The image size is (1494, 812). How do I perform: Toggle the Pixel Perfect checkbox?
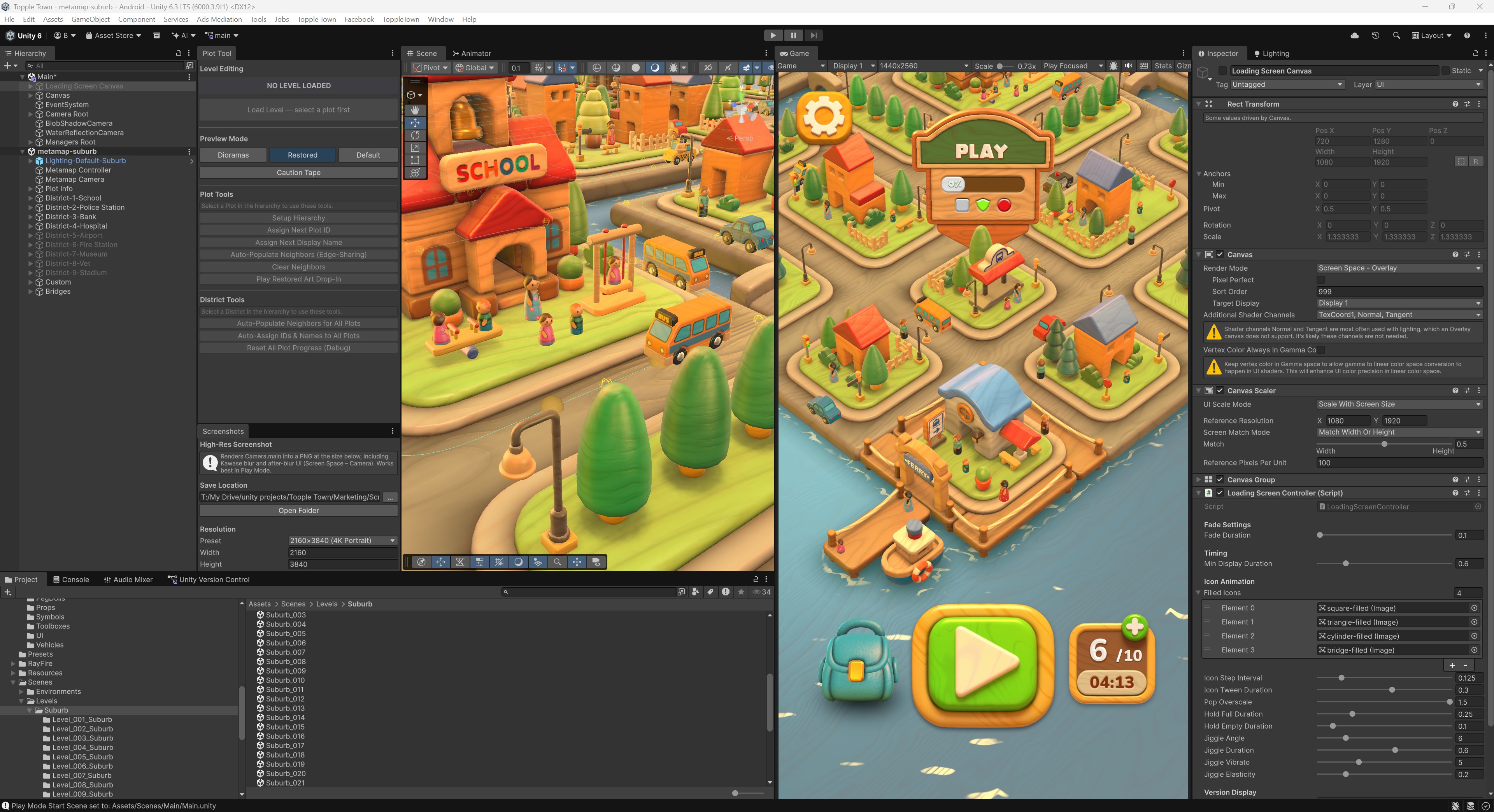tap(1320, 280)
